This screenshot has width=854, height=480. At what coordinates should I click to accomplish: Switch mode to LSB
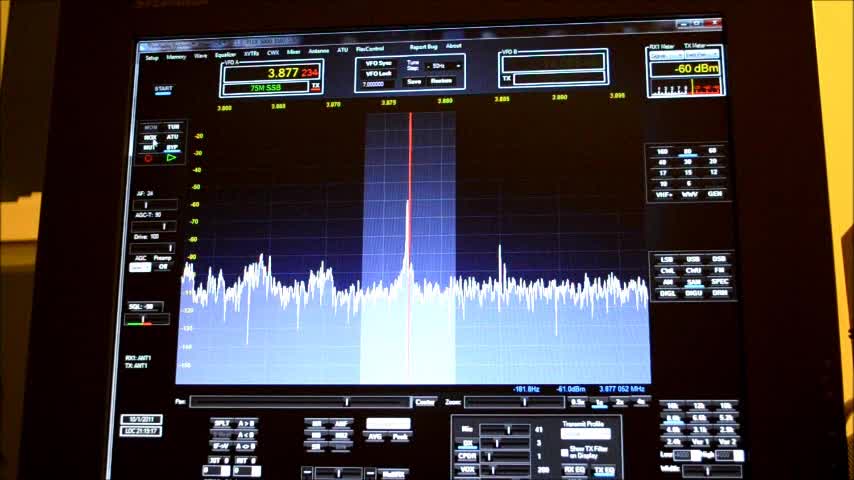[667, 260]
